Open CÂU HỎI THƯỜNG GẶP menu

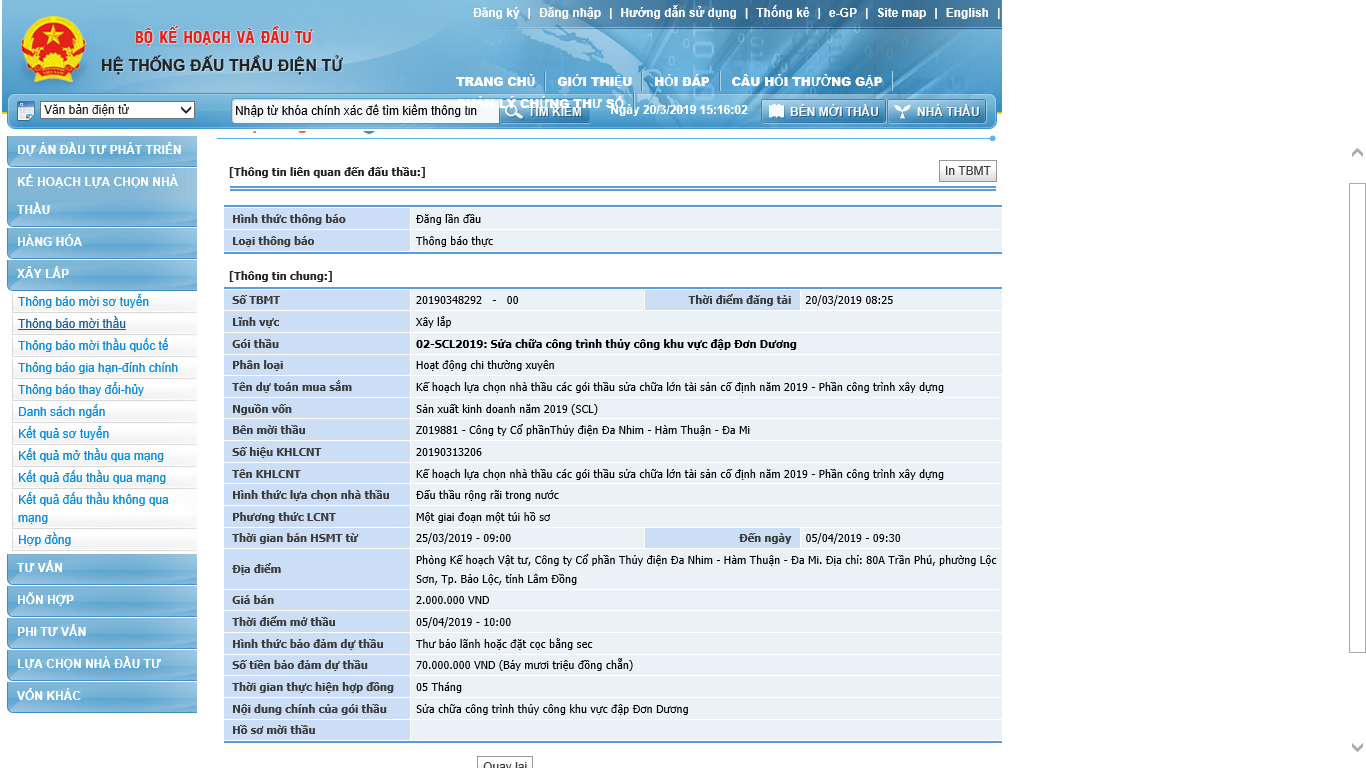pos(807,81)
